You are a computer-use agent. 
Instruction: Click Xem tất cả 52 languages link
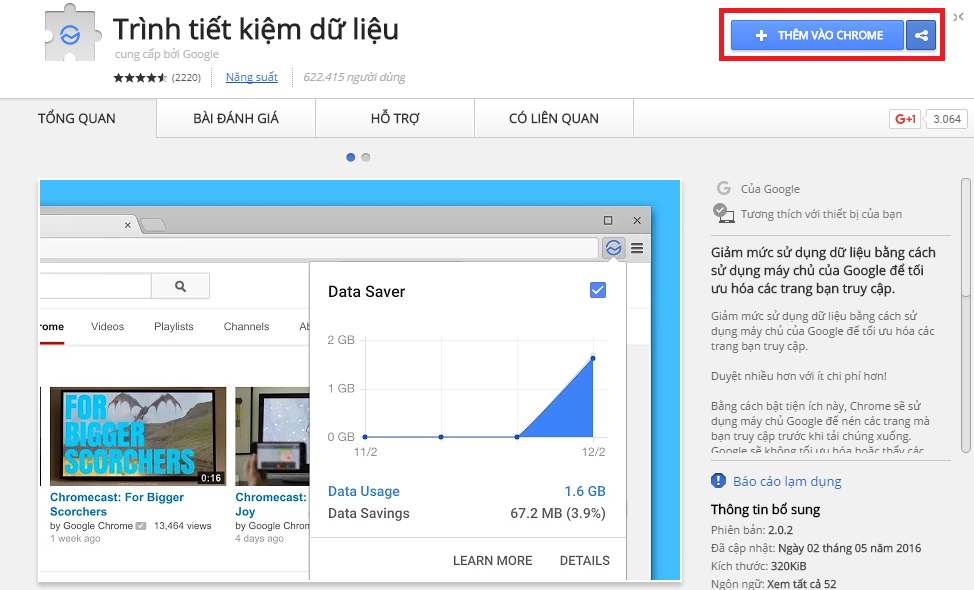[x=801, y=584]
